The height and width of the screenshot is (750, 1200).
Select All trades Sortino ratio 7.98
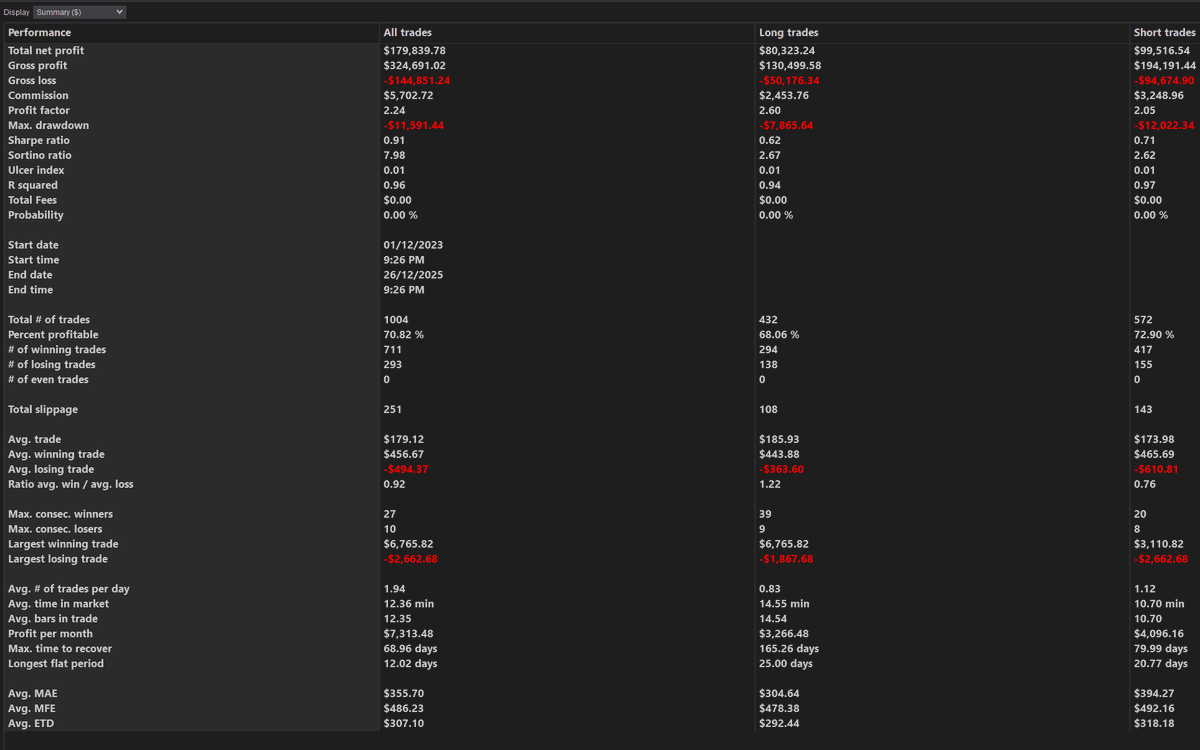coord(394,155)
